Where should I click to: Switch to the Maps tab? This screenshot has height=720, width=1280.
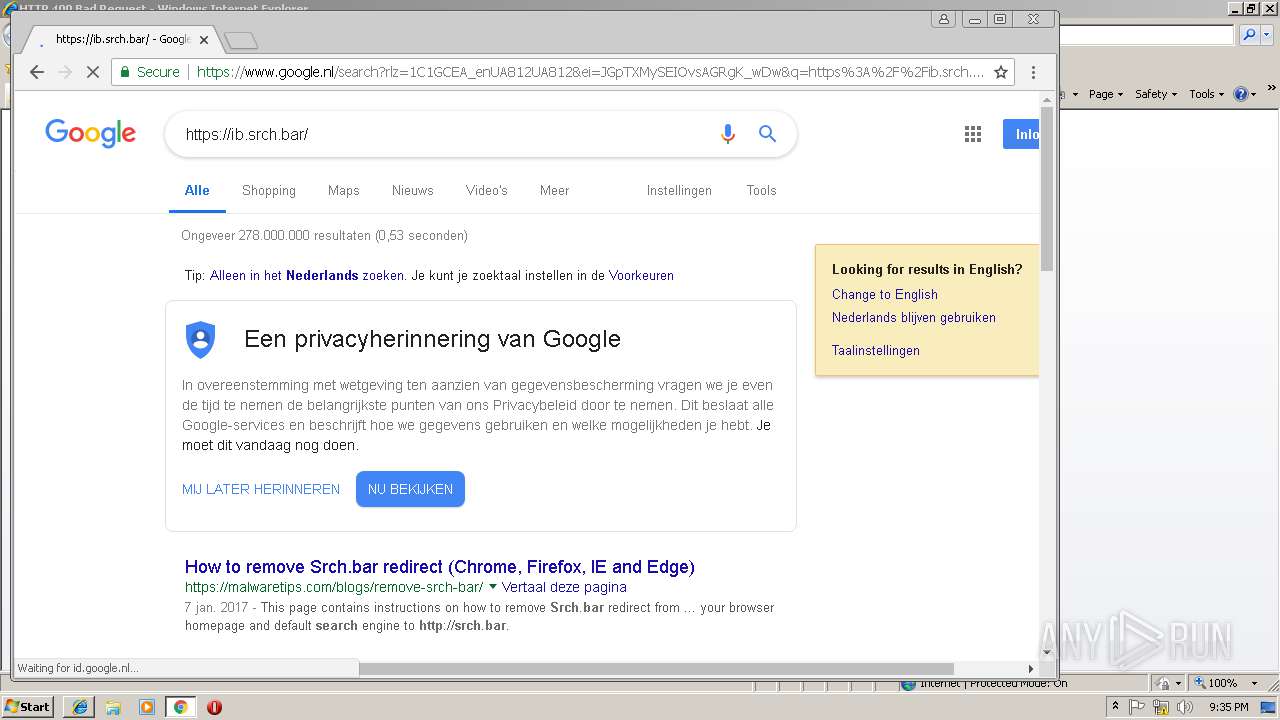343,190
